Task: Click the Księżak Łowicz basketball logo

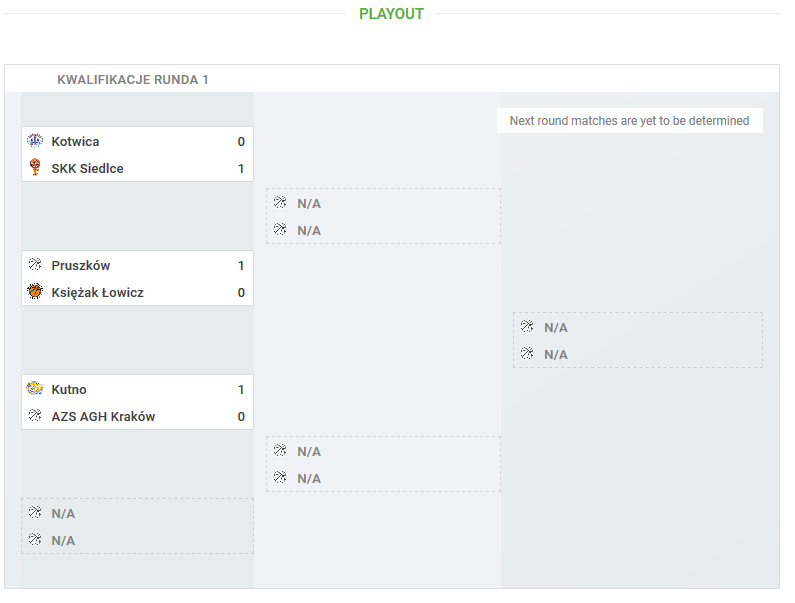Action: [x=35, y=291]
